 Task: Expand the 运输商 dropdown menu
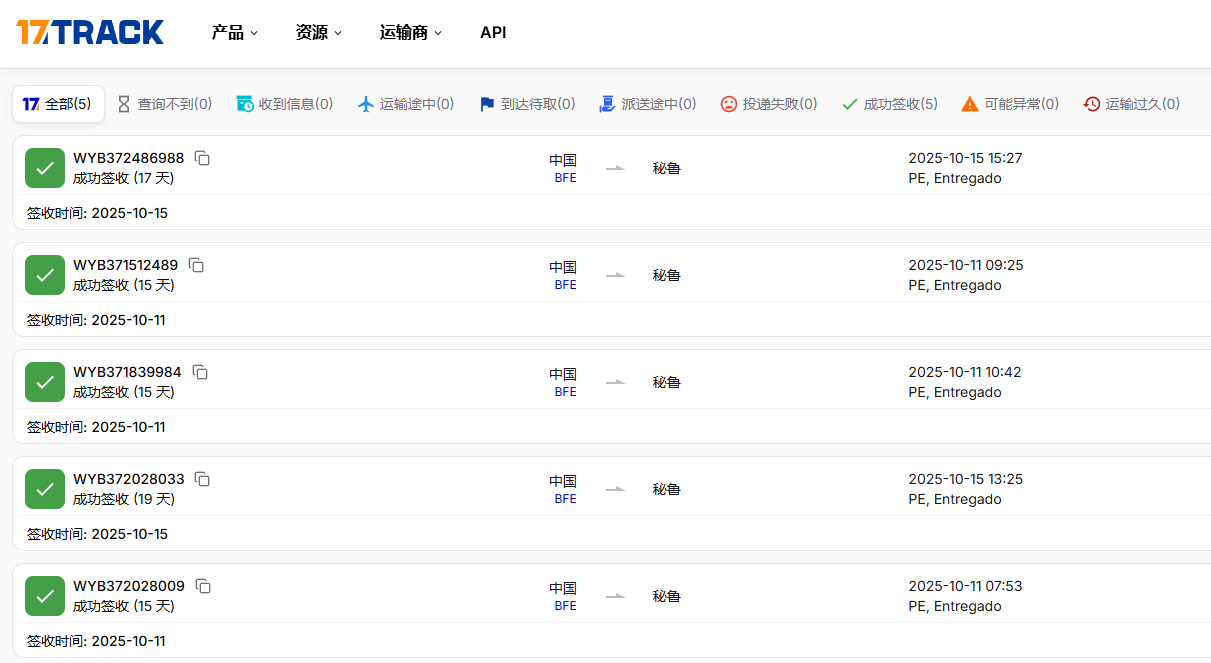click(x=410, y=33)
